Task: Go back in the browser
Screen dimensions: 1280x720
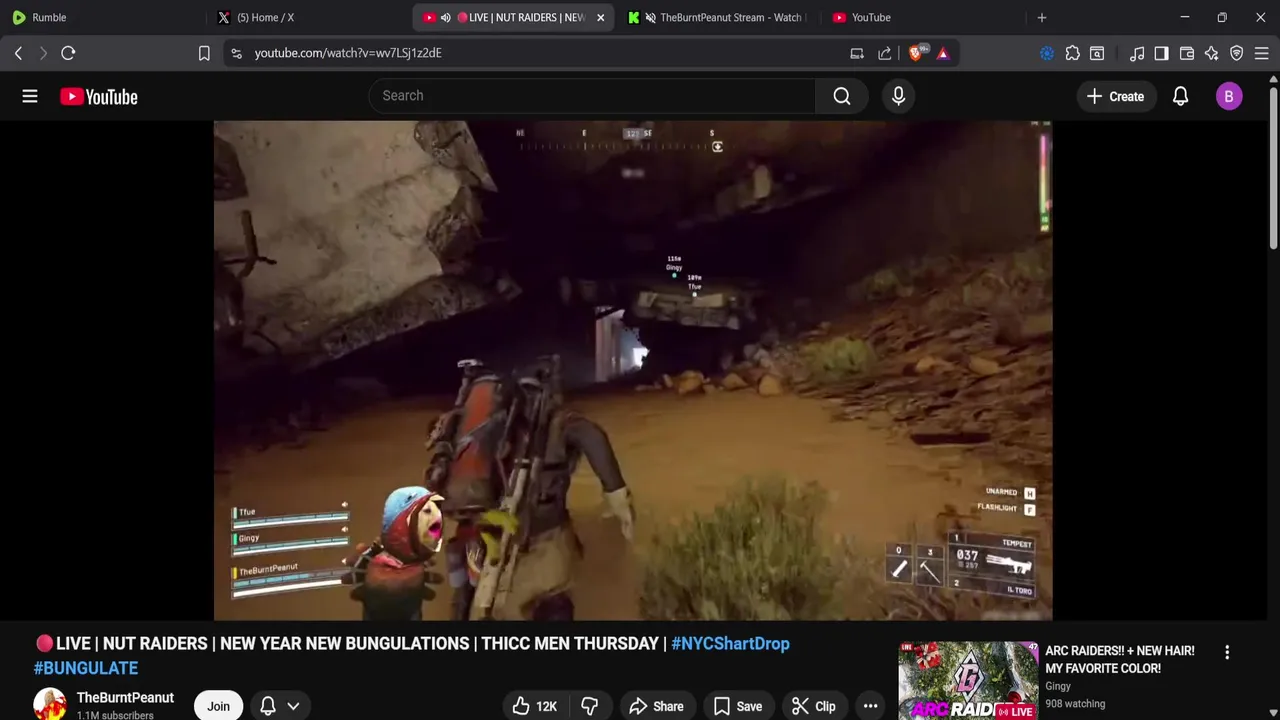Action: point(18,53)
